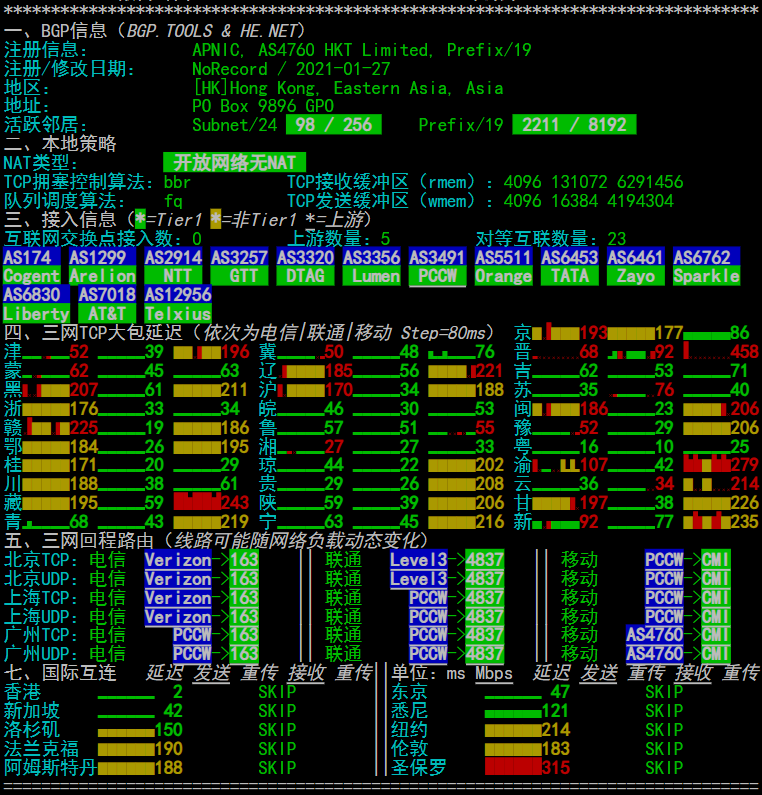This screenshot has height=795, width=762.
Task: Click the AS174 Cogent badge
Action: (32, 267)
